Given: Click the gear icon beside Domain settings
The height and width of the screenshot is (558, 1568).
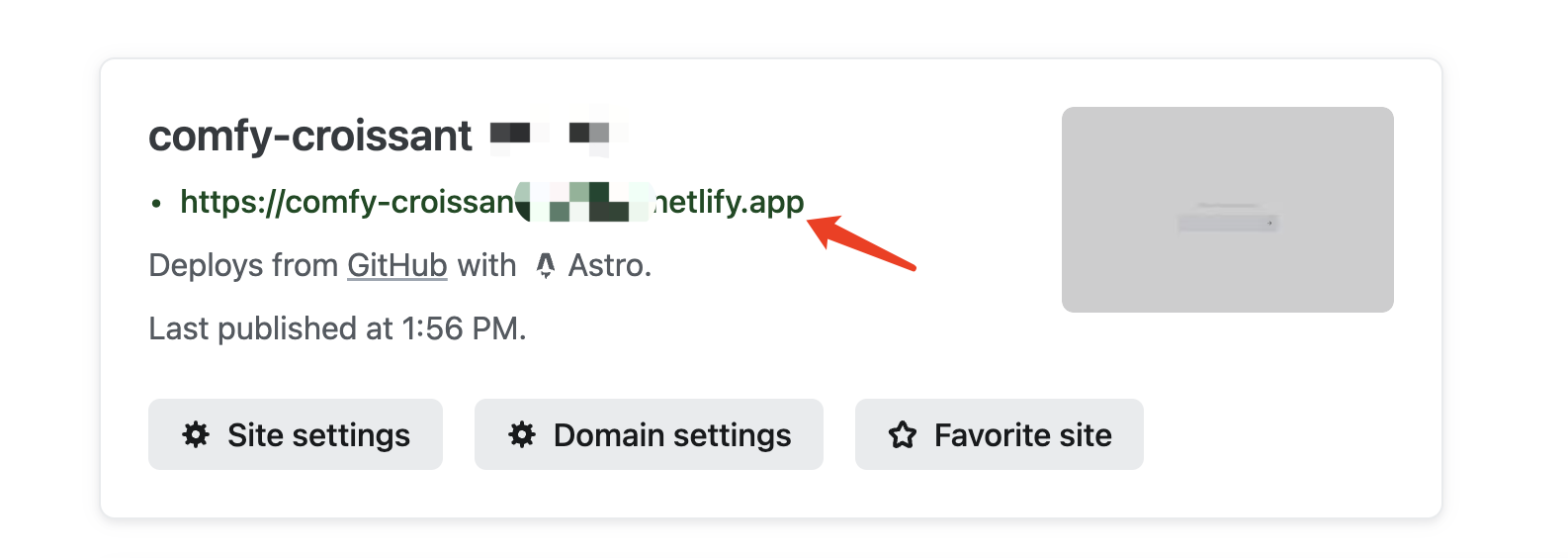Looking at the screenshot, I should tap(522, 434).
